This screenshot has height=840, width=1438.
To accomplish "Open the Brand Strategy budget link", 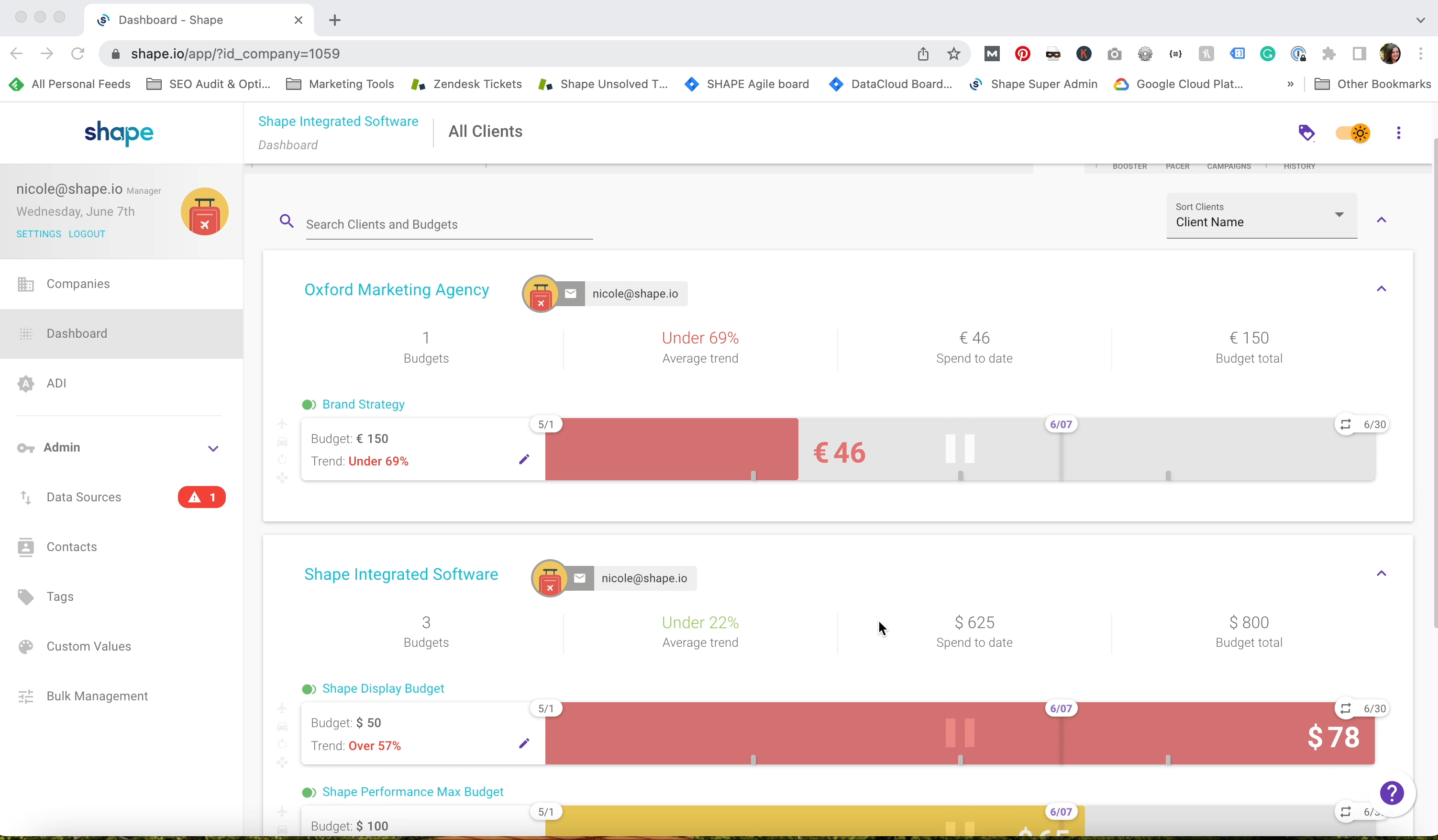I will [364, 404].
